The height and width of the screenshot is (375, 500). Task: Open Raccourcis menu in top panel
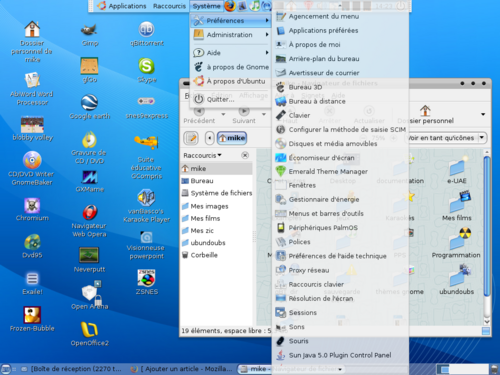tap(169, 6)
